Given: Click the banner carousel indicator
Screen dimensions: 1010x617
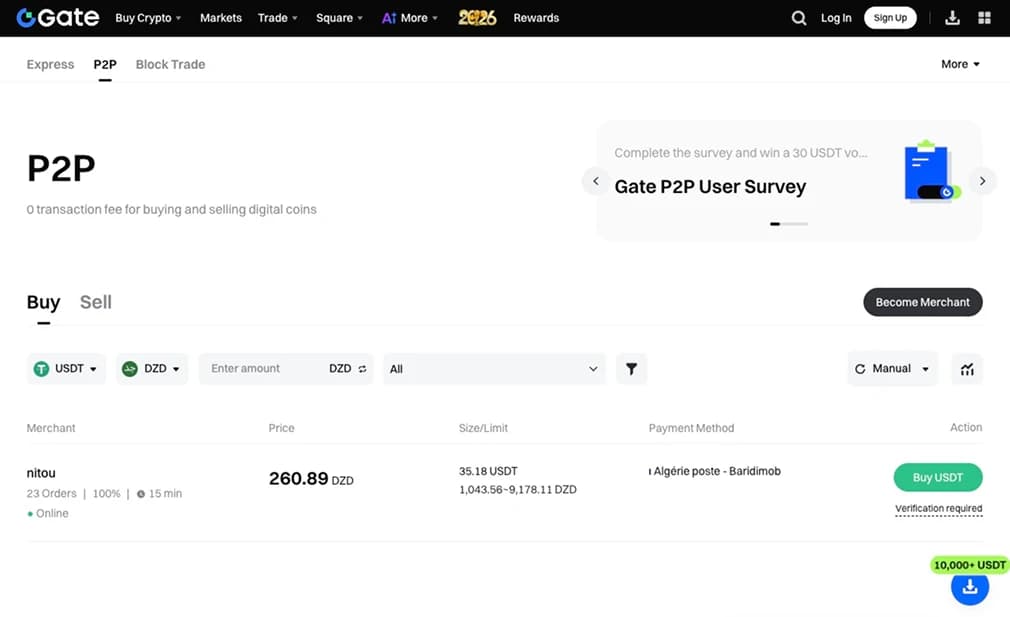Looking at the screenshot, I should coord(789,223).
